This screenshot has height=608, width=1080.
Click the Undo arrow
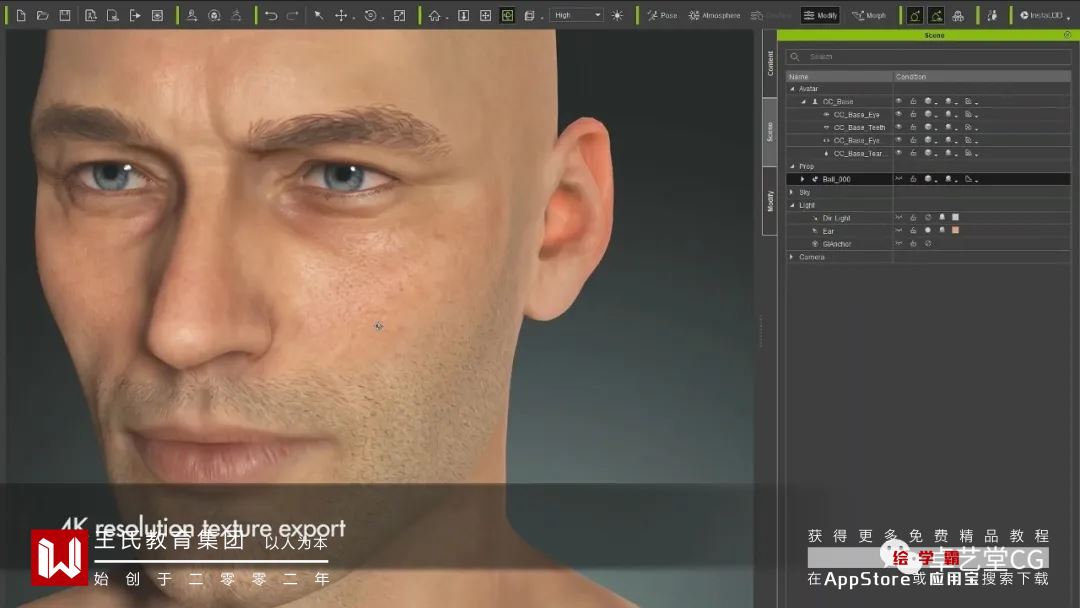point(271,15)
